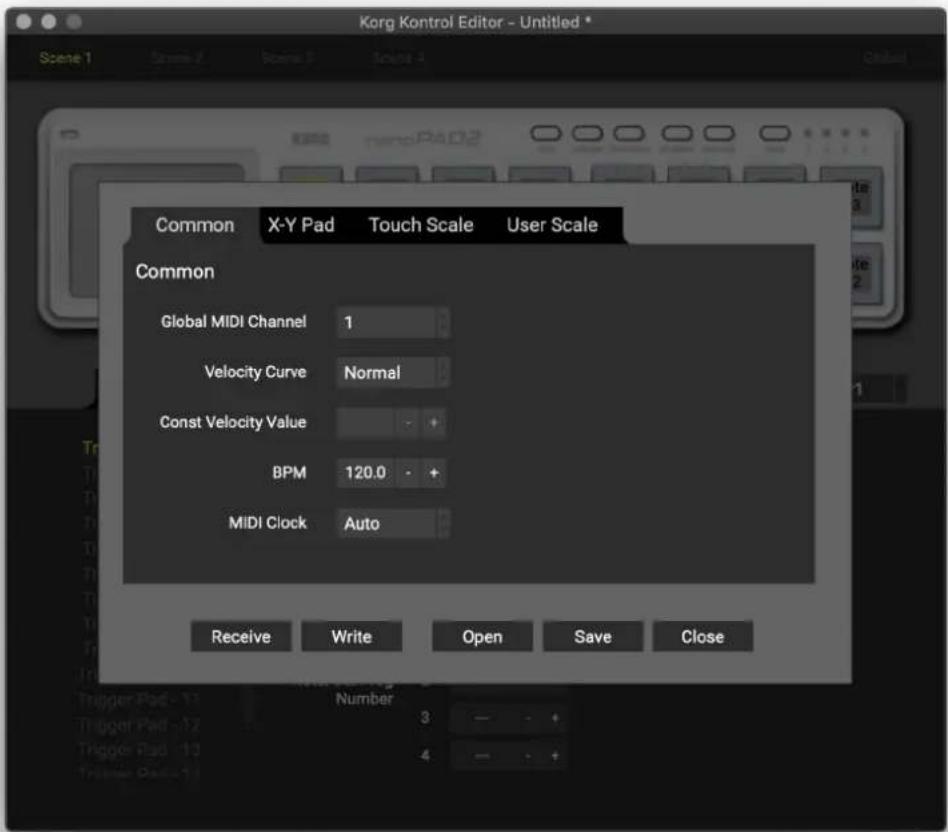This screenshot has width=948, height=832.
Task: Open the Global MIDI Channel dropdown
Action: (x=393, y=322)
